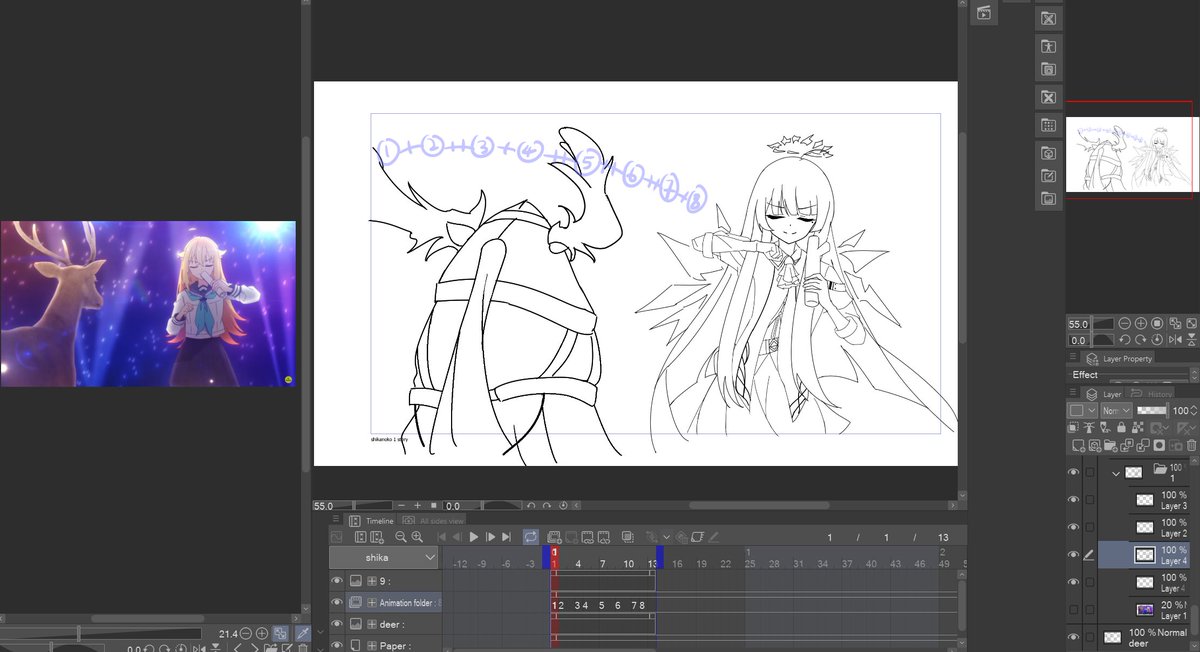Show hidden Layer 1 reference image
Viewport: 1200px width, 652px height.
point(1073,609)
